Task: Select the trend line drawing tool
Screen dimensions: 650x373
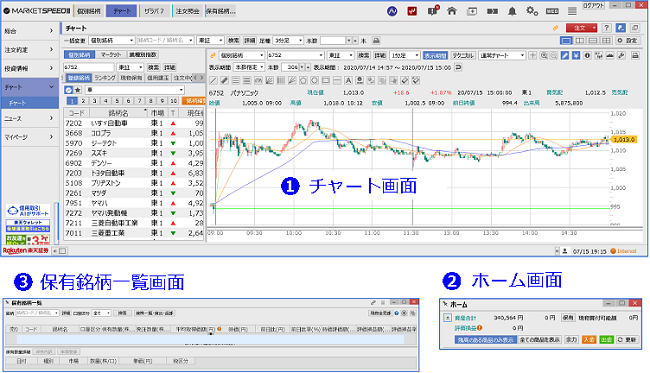Action: tap(213, 80)
